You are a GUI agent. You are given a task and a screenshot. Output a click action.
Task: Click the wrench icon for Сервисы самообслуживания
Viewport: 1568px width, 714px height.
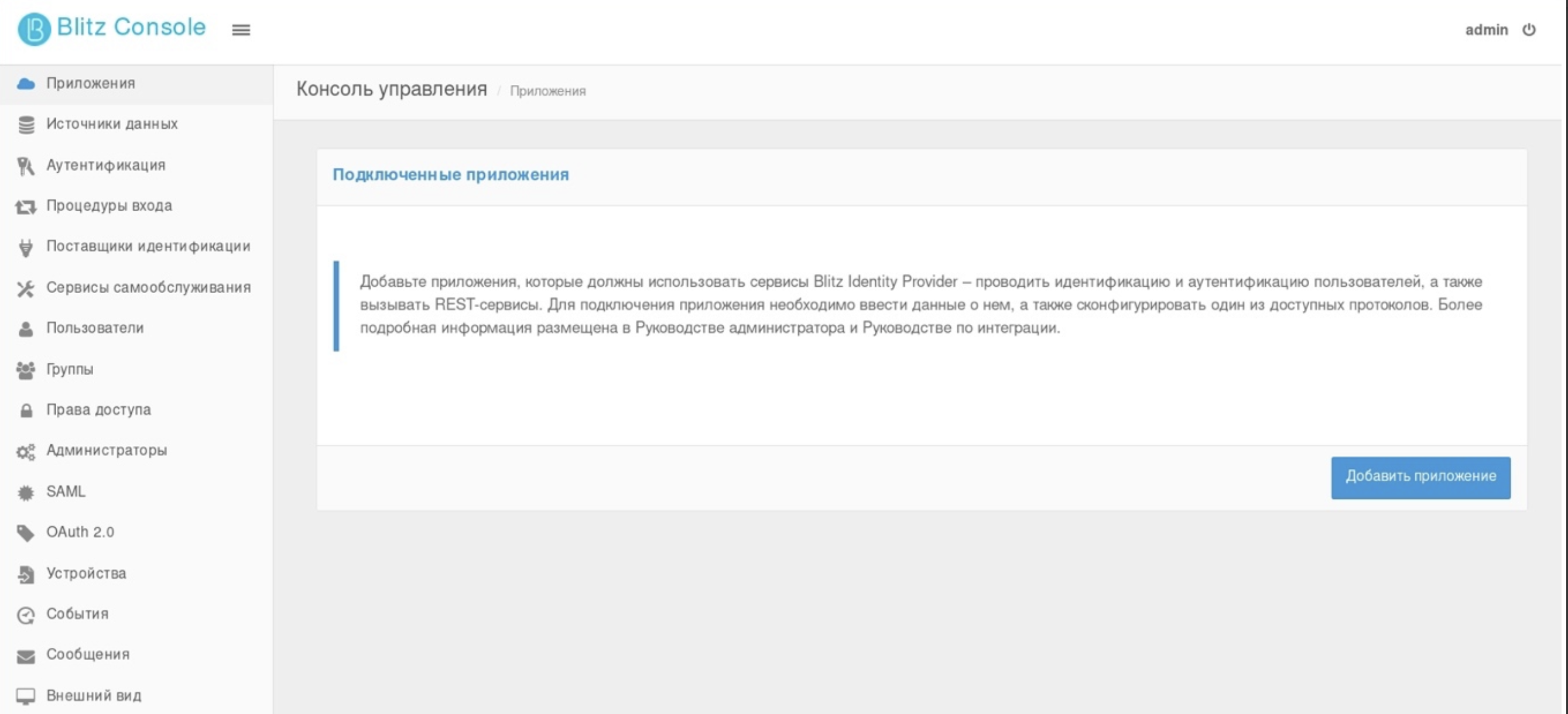tap(26, 287)
